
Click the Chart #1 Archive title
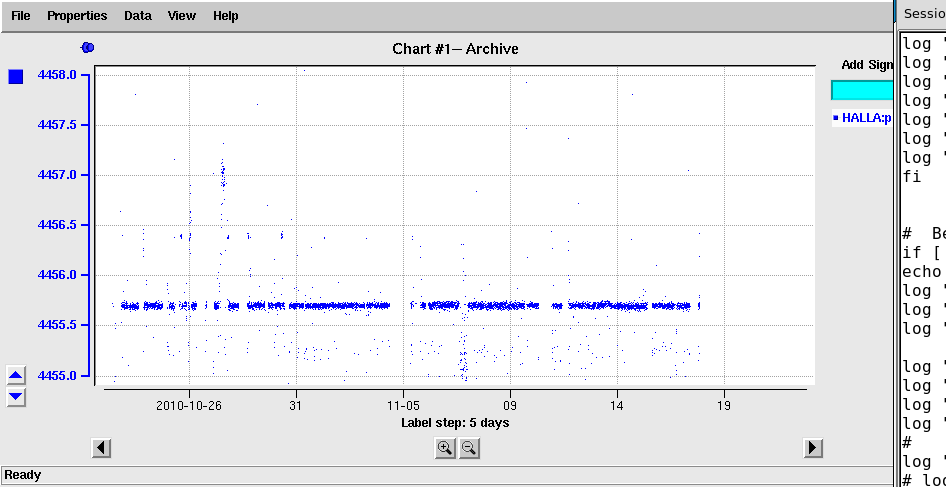pyautogui.click(x=455, y=49)
